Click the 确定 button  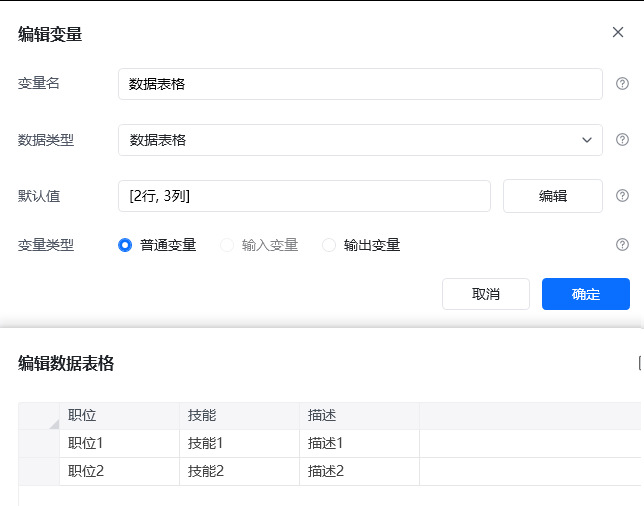point(586,294)
